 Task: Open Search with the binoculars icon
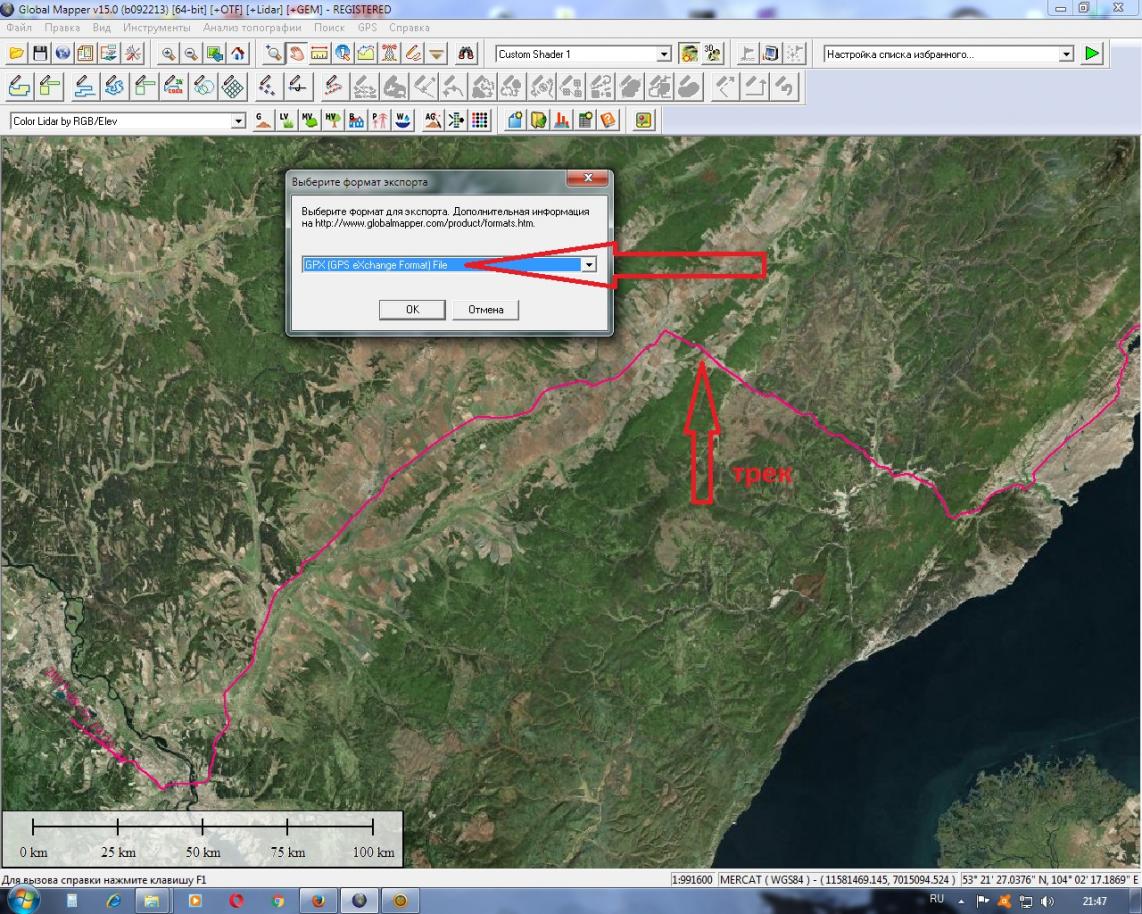click(466, 54)
